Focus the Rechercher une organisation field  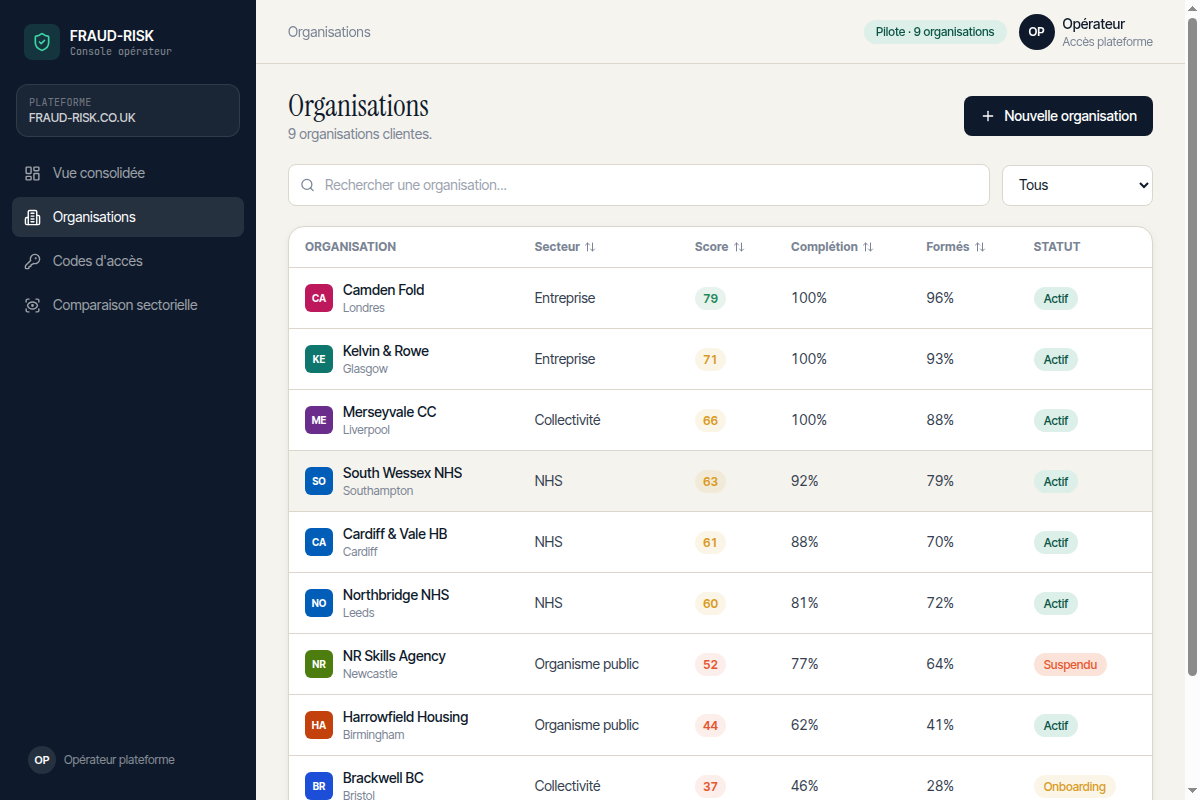pyautogui.click(x=639, y=185)
